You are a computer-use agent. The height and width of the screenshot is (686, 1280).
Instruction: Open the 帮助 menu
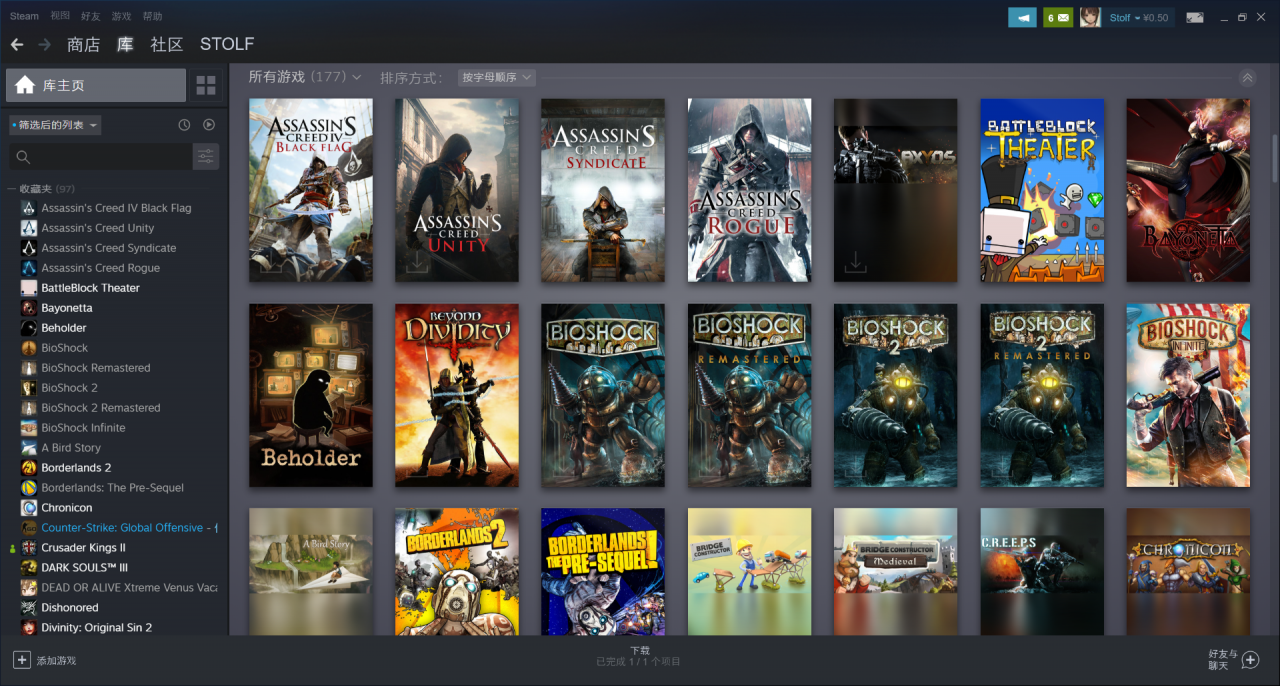pyautogui.click(x=152, y=17)
